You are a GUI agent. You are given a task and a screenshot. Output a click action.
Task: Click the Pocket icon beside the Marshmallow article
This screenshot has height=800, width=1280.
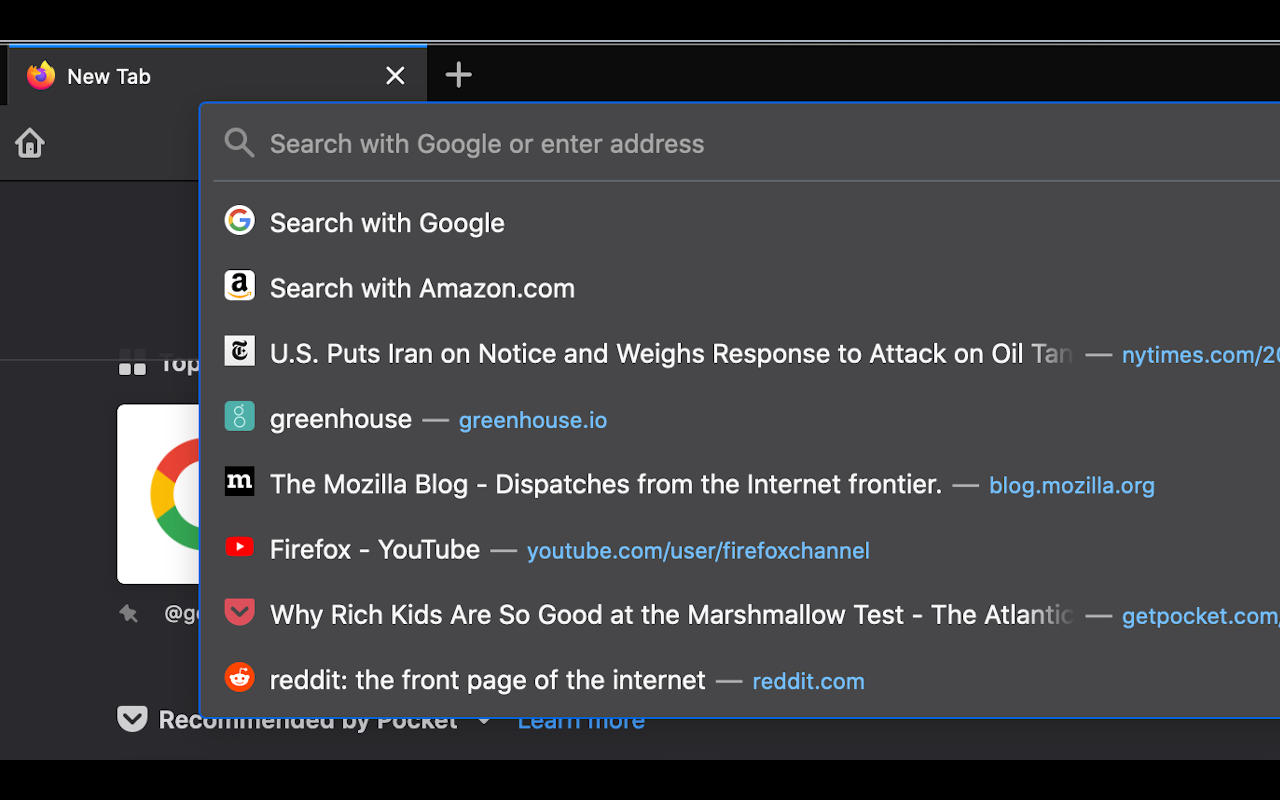pyautogui.click(x=240, y=613)
